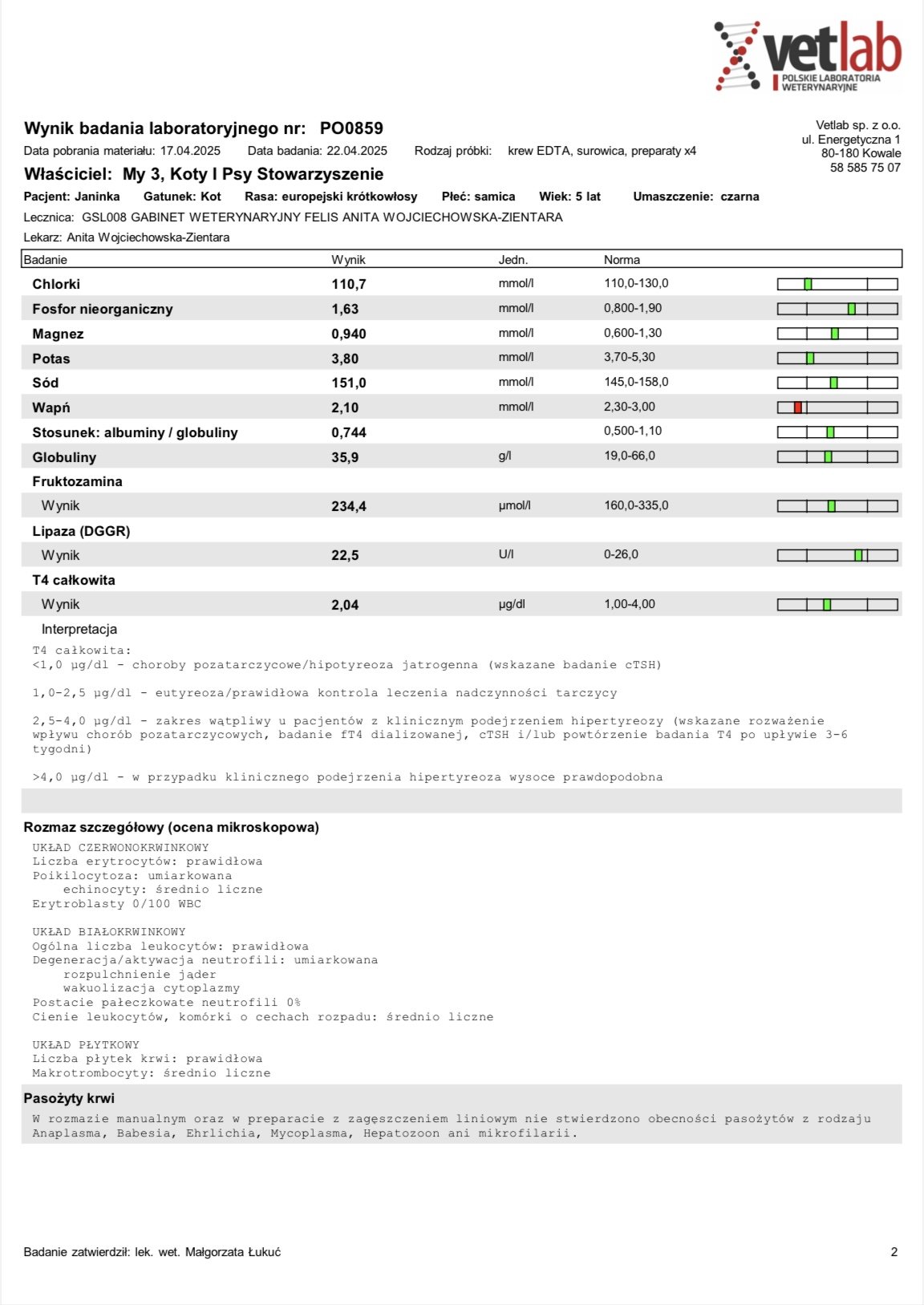Viewport: 924px width, 1305px height.
Task: Click the albuminy/globuliny range indicator bar
Action: tap(837, 432)
